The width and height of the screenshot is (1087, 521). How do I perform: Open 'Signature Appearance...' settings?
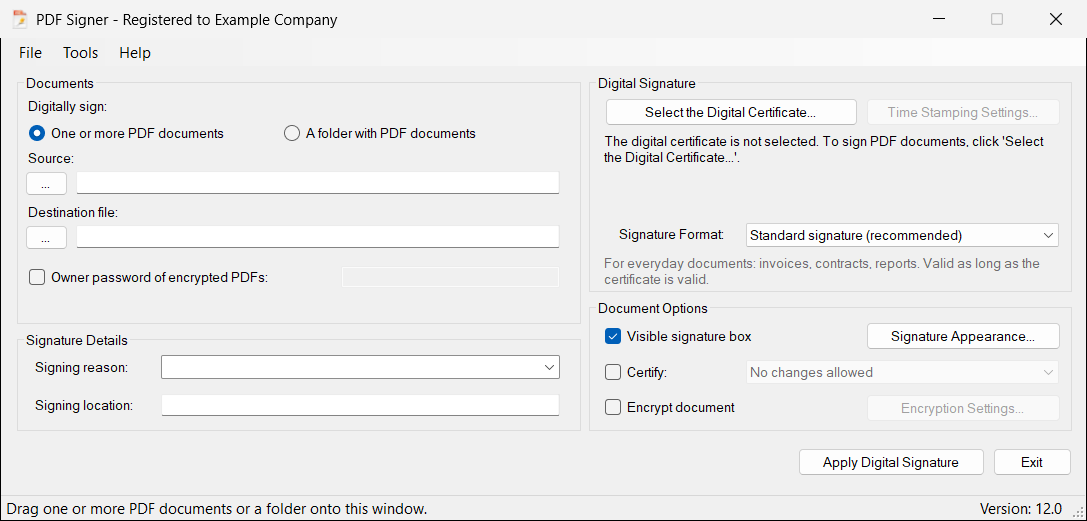(963, 337)
